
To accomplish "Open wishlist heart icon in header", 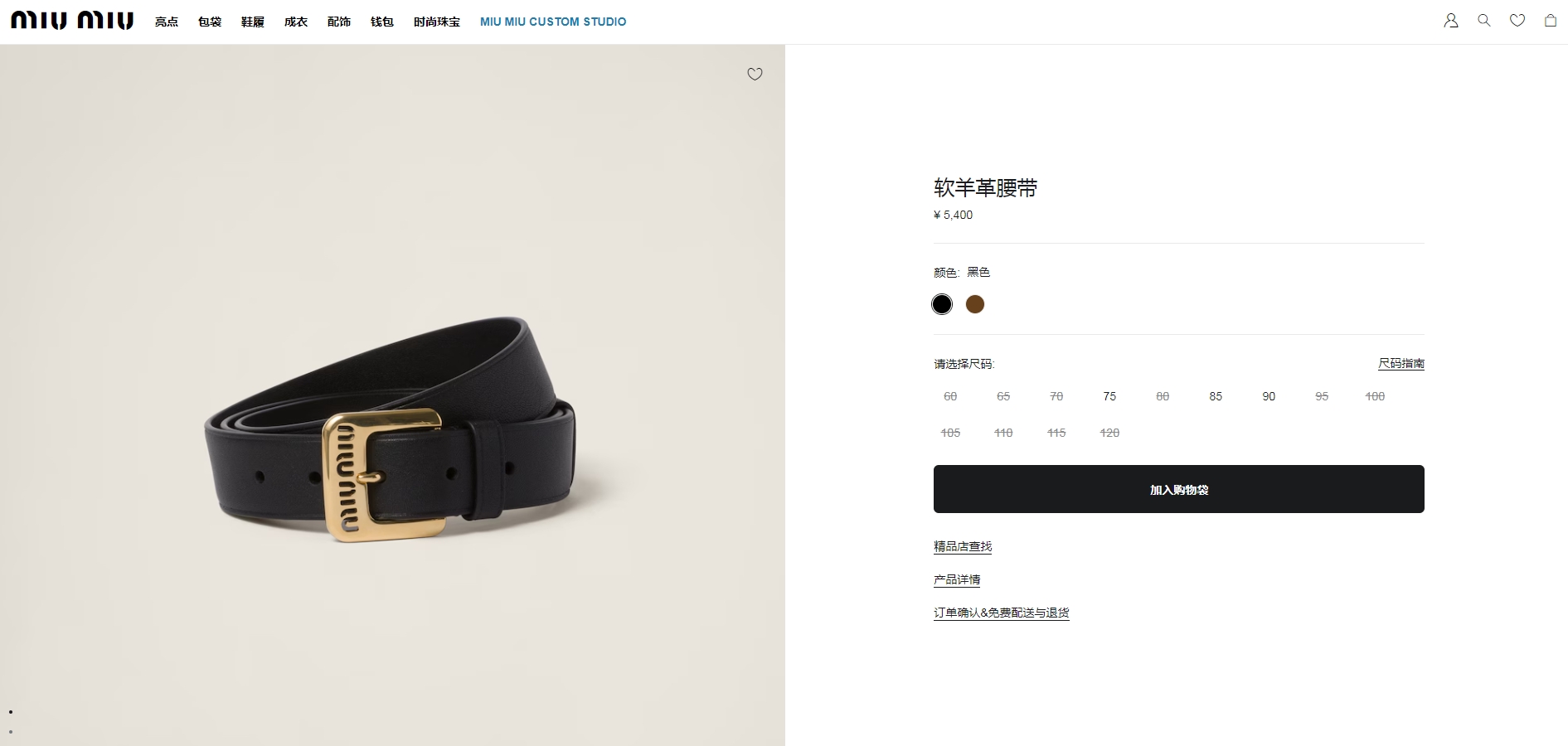I will 1517,21.
